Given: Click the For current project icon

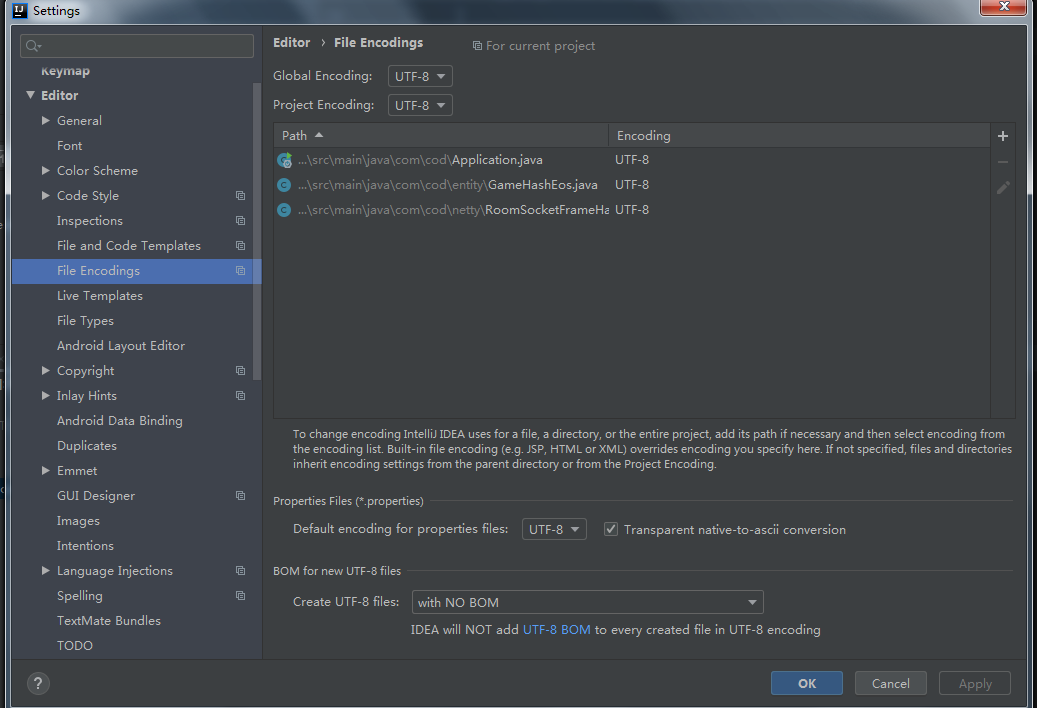Looking at the screenshot, I should [x=477, y=46].
